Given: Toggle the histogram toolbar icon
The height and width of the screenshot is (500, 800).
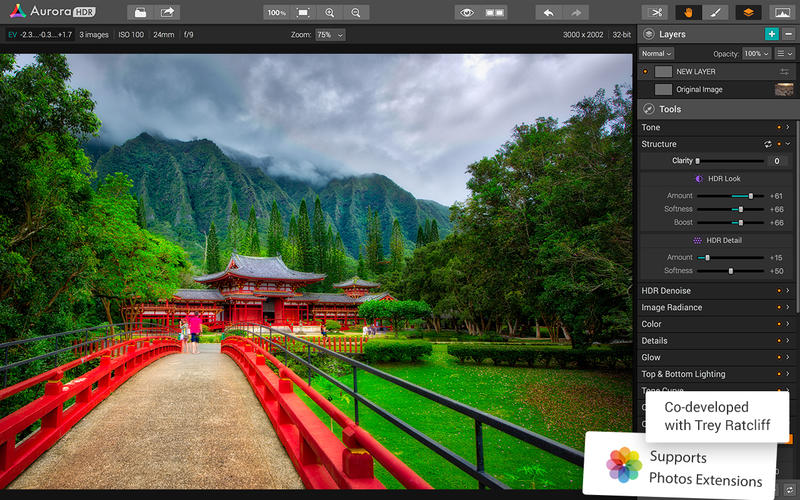Looking at the screenshot, I should (782, 12).
